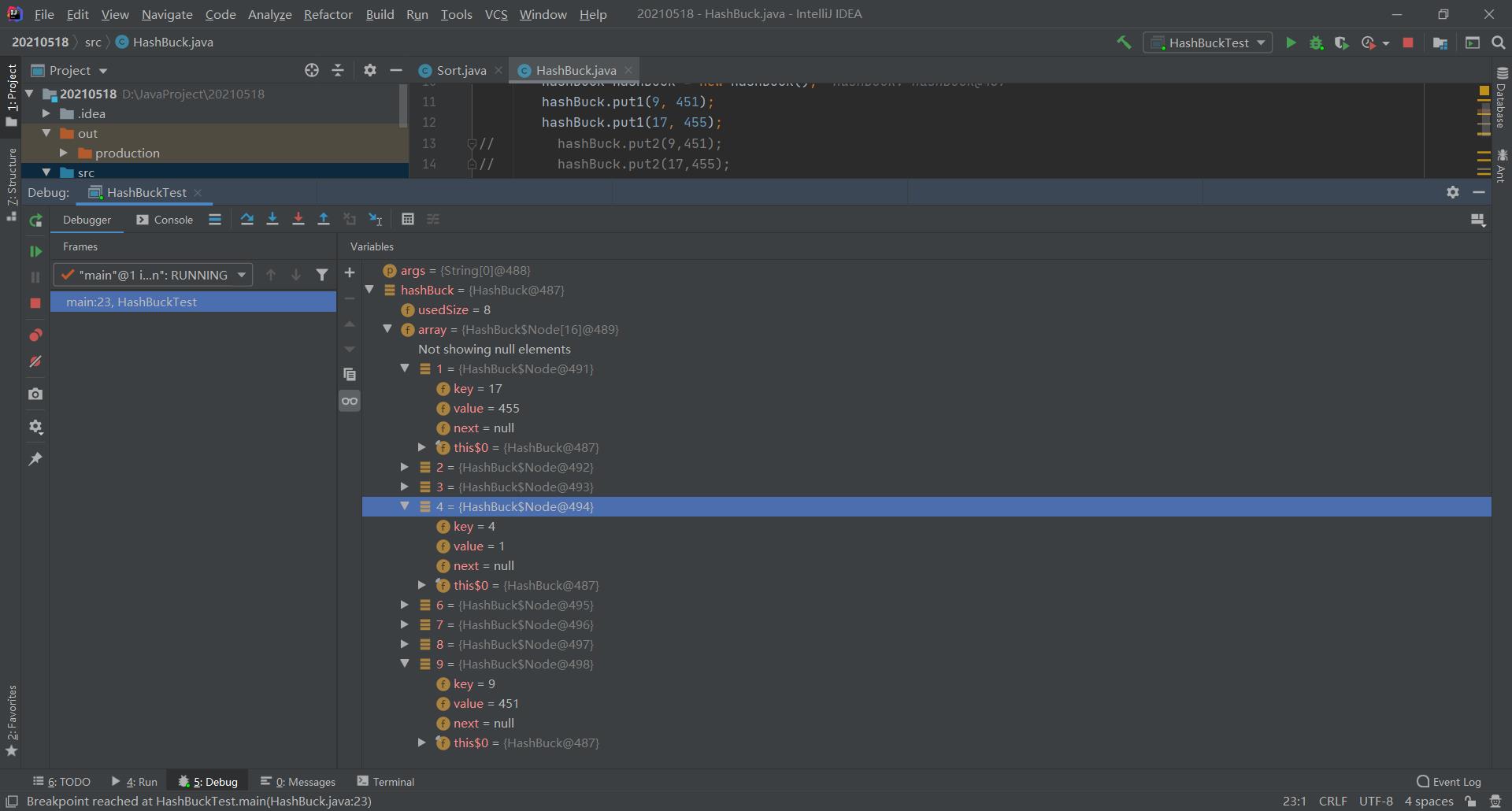Pin the debug tab icon
Screen dimensions: 1512x811
tap(35, 459)
